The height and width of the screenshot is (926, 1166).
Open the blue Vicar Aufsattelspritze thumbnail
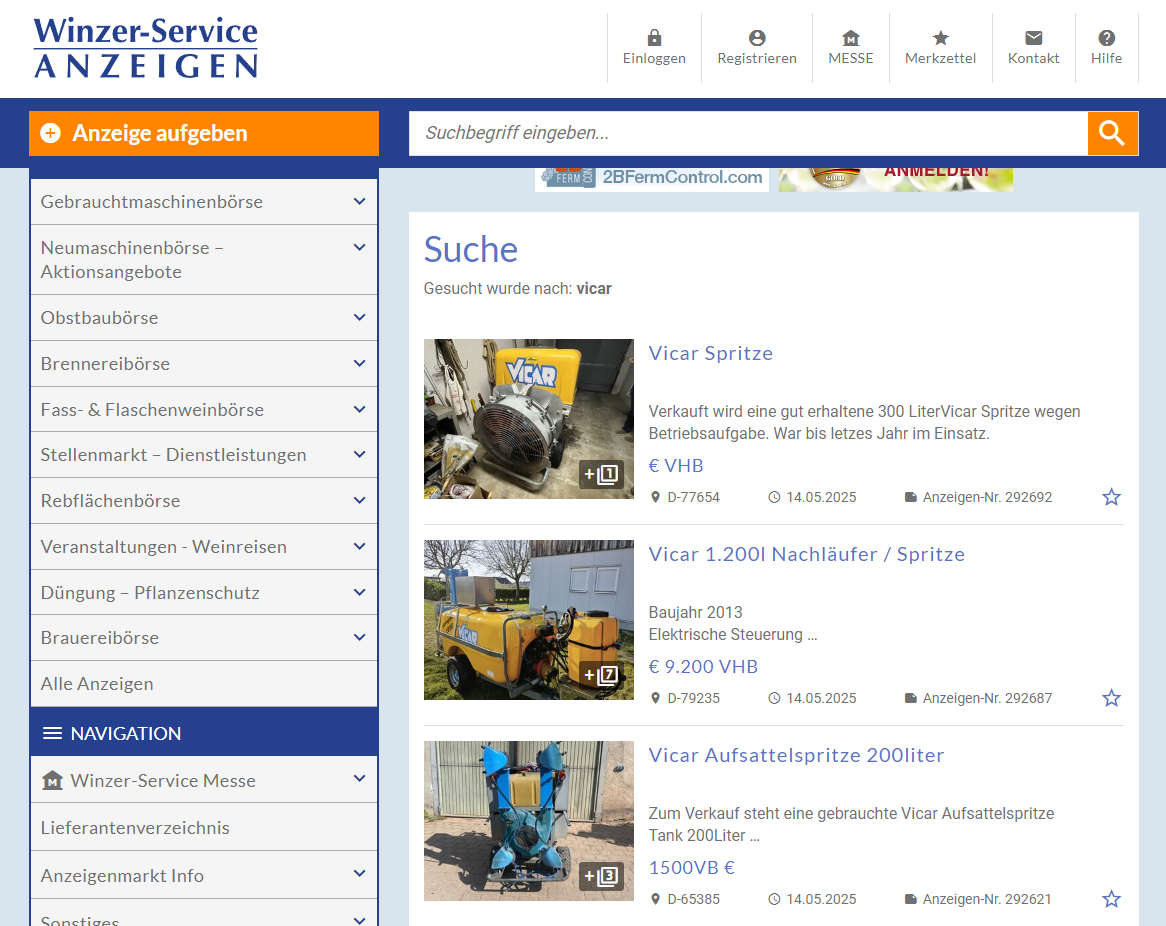pyautogui.click(x=528, y=820)
